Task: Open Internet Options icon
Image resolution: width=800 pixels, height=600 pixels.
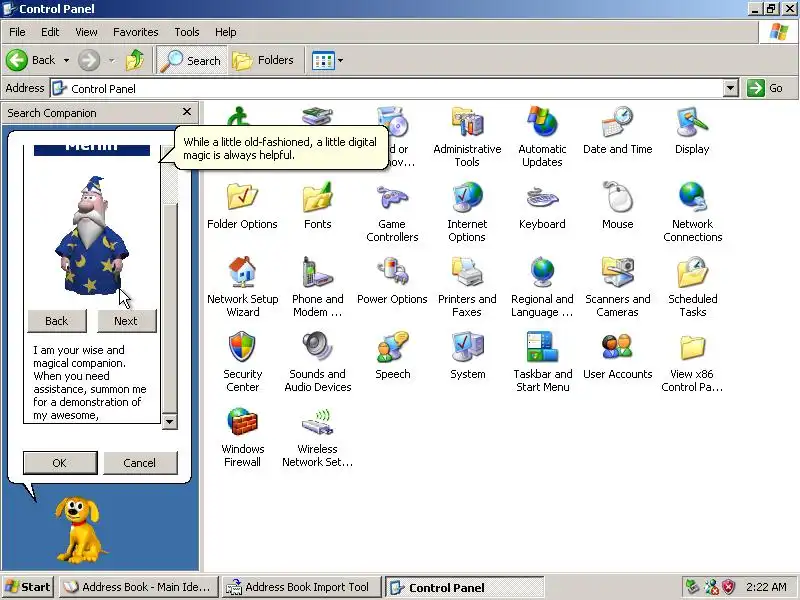Action: pos(467,212)
